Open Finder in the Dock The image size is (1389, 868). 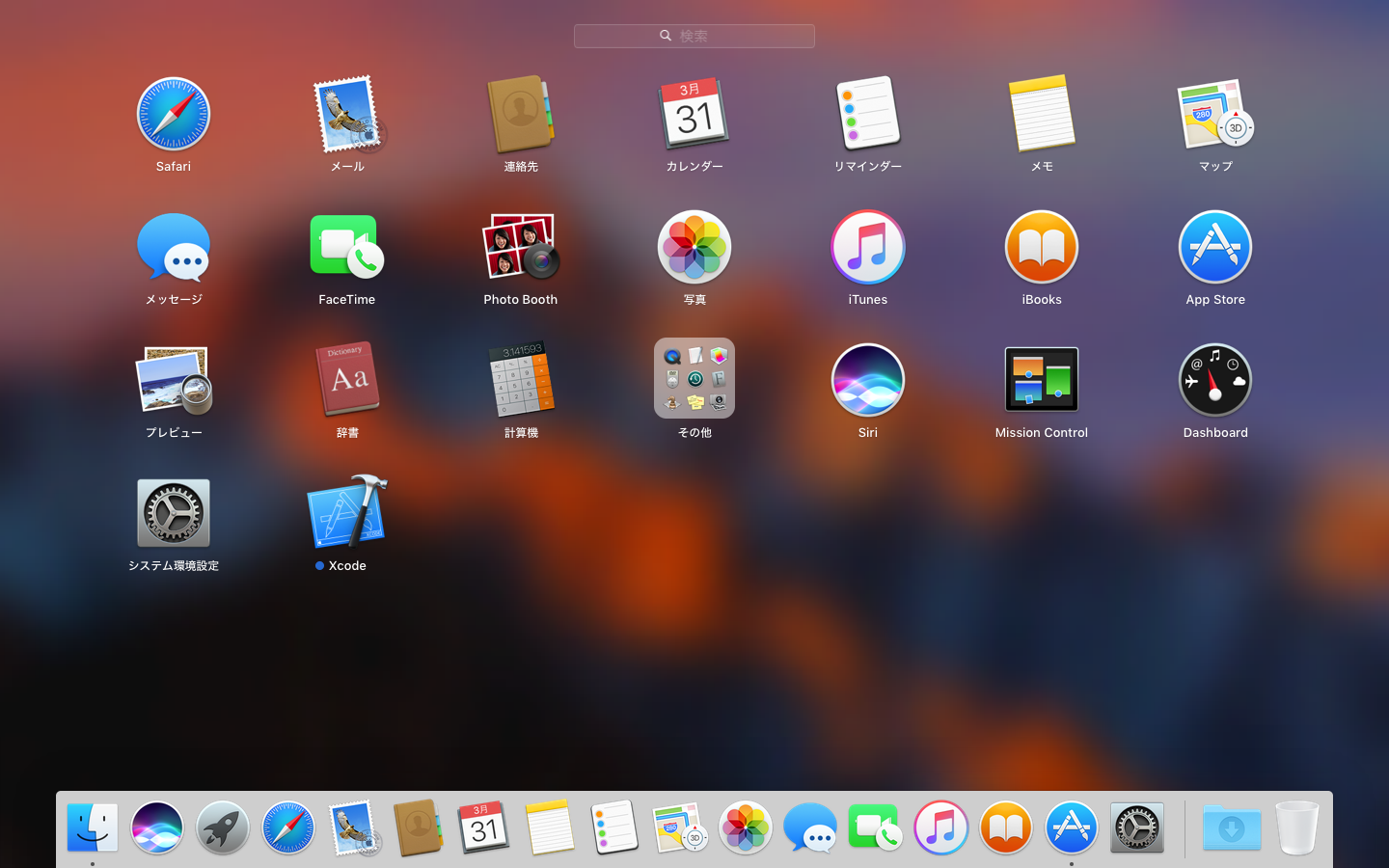pos(93,827)
